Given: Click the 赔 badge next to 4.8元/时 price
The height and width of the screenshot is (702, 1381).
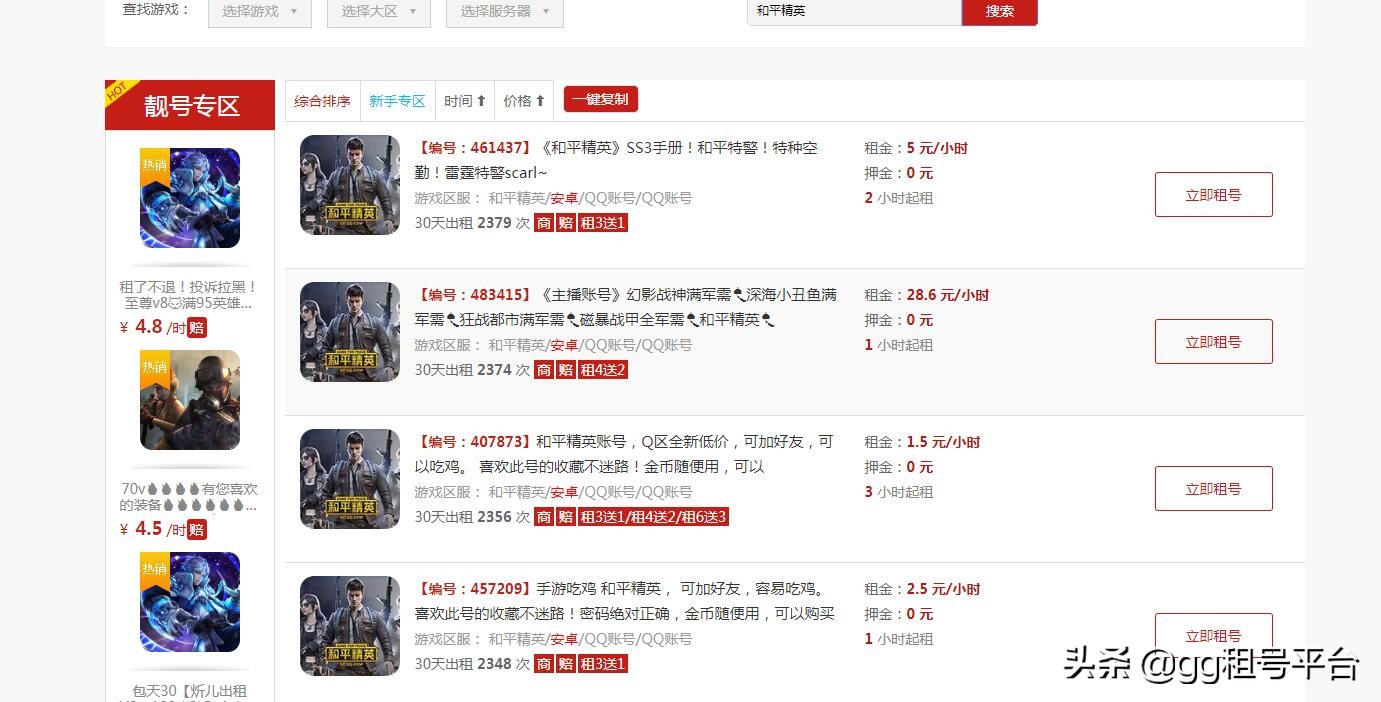Looking at the screenshot, I should click(x=196, y=327).
